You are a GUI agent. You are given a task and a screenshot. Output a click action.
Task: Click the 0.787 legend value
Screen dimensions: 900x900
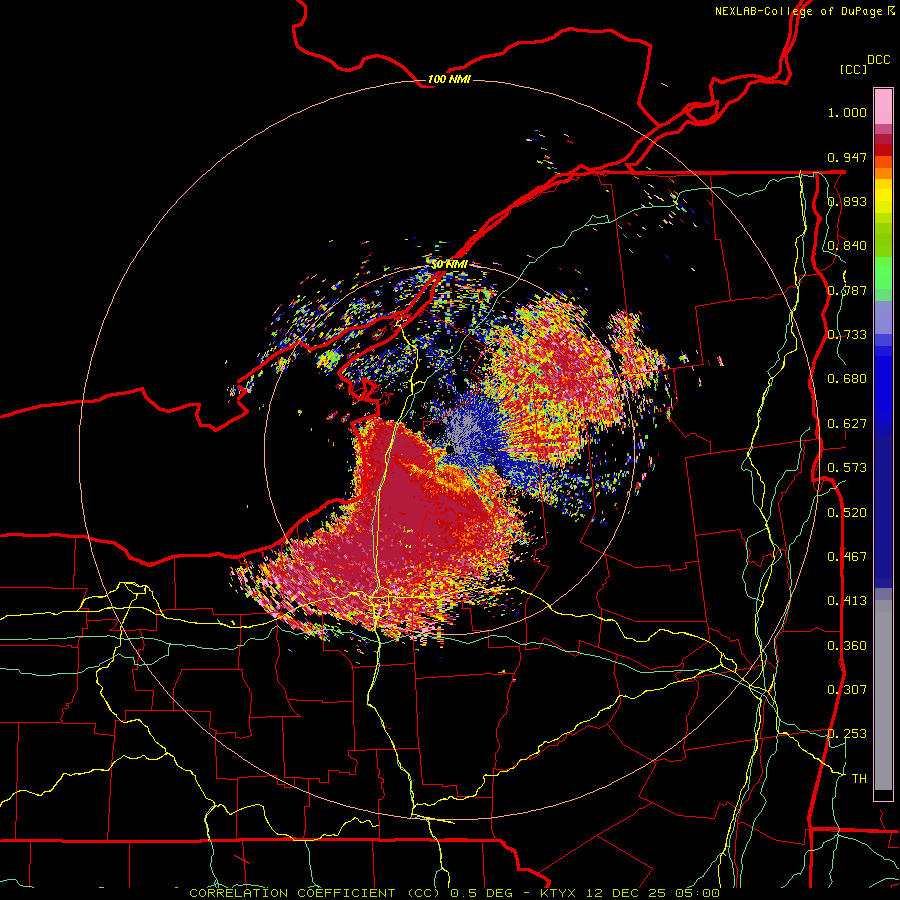pyautogui.click(x=847, y=290)
